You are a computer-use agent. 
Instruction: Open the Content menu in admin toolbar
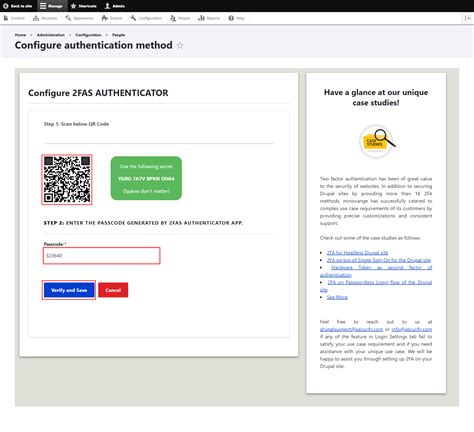[14, 18]
